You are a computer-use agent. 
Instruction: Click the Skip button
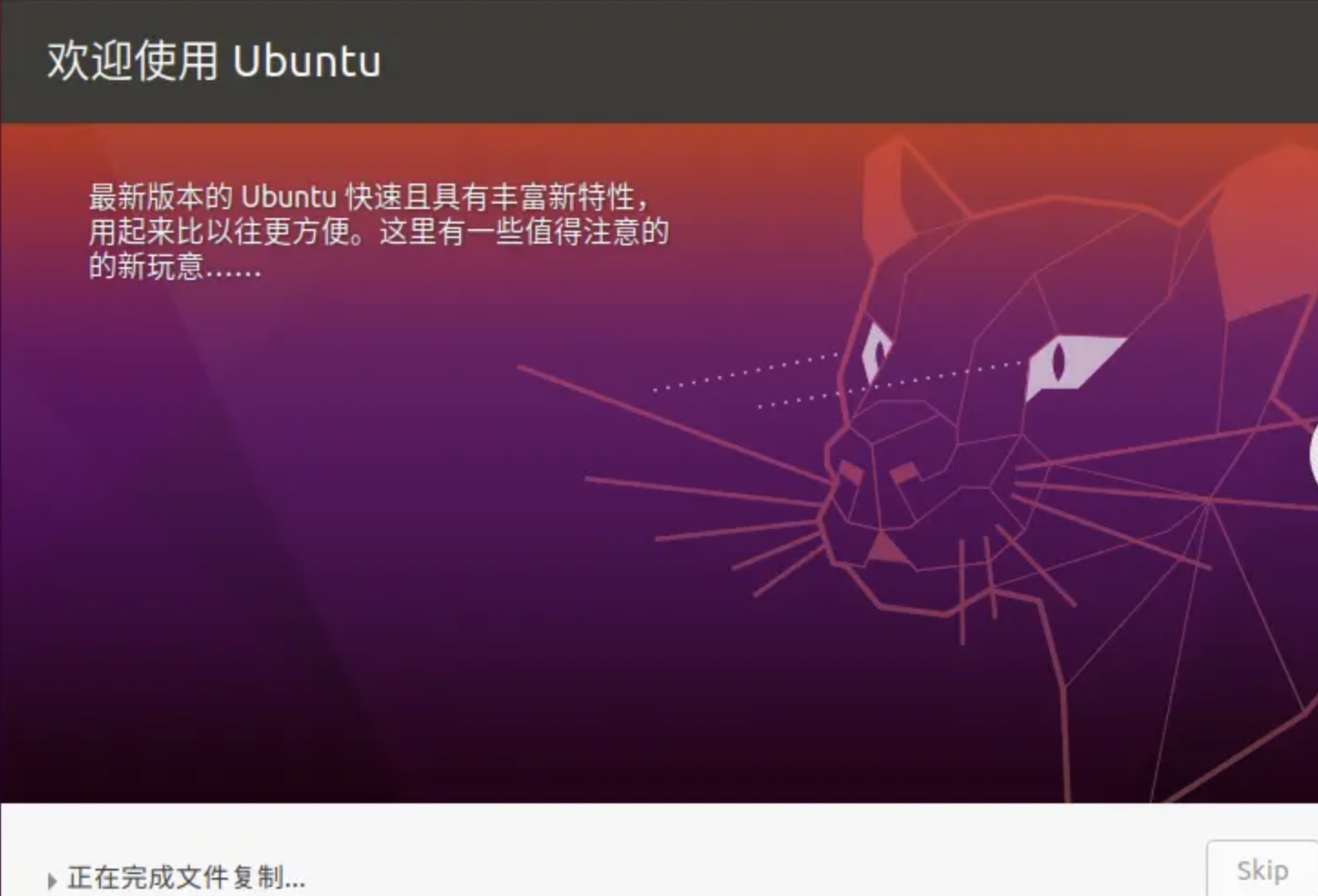click(x=1262, y=870)
